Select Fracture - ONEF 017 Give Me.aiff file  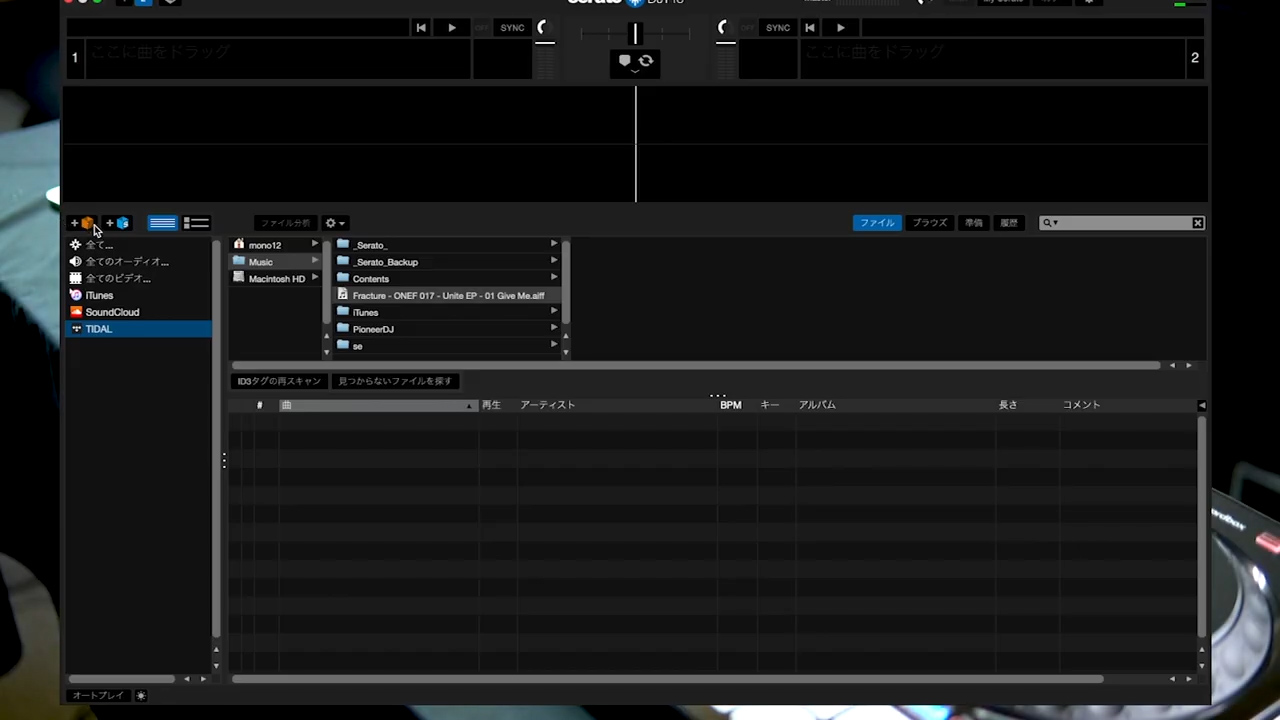pyautogui.click(x=447, y=296)
